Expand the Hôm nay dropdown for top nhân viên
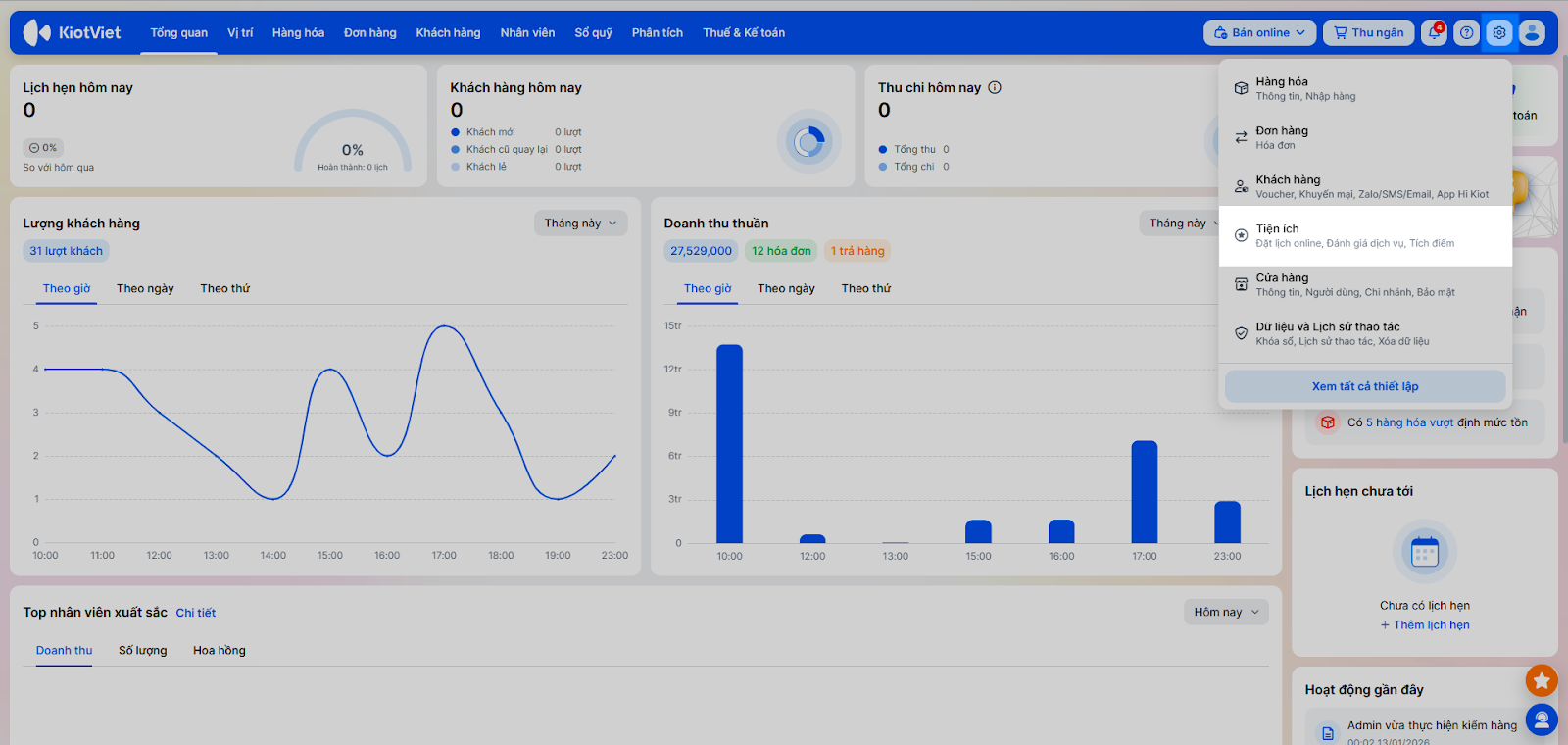Image resolution: width=1568 pixels, height=745 pixels. click(x=1225, y=612)
